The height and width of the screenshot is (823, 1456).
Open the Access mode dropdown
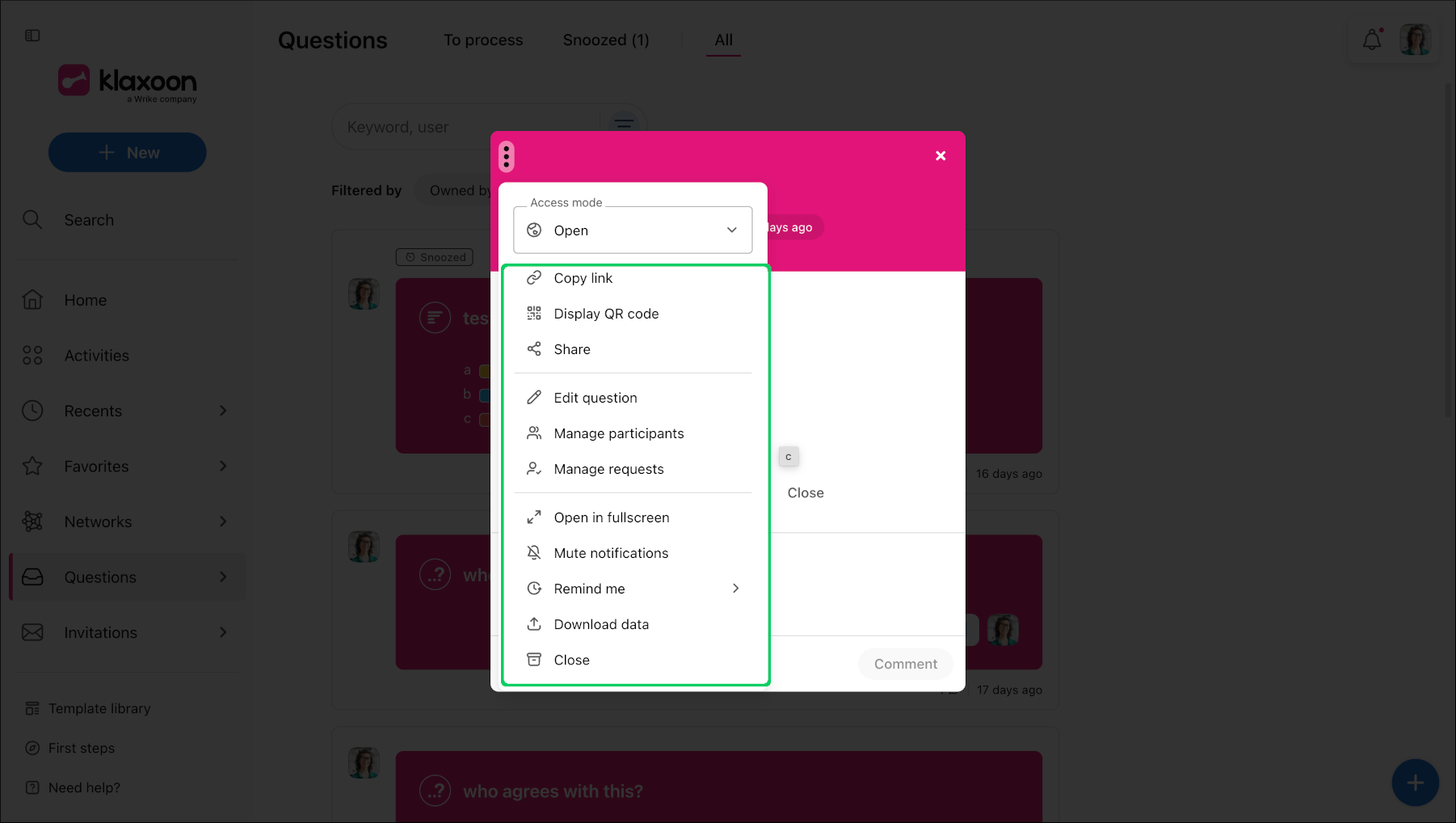[x=633, y=230]
